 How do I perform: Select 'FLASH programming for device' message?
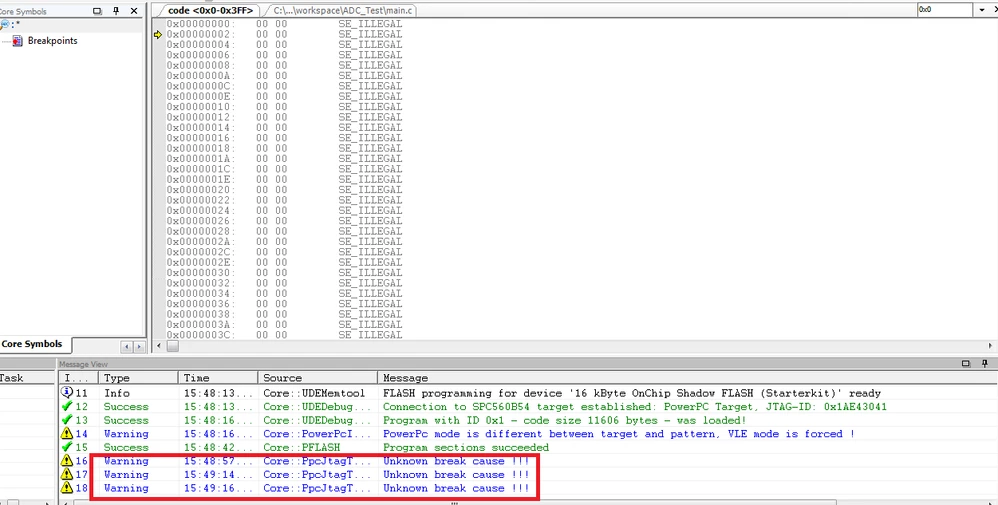tap(632, 394)
